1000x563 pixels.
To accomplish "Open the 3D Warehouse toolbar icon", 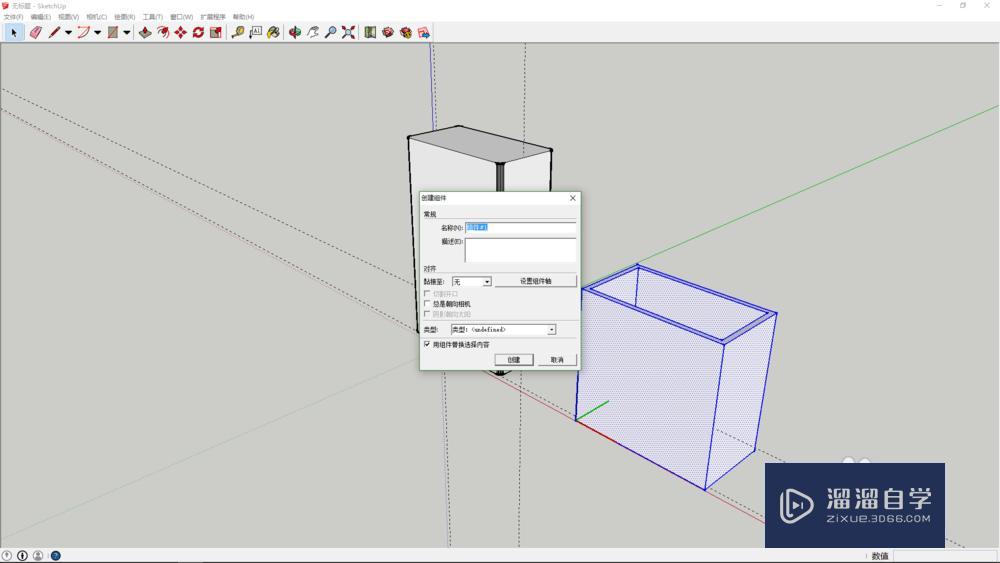I will pyautogui.click(x=370, y=33).
